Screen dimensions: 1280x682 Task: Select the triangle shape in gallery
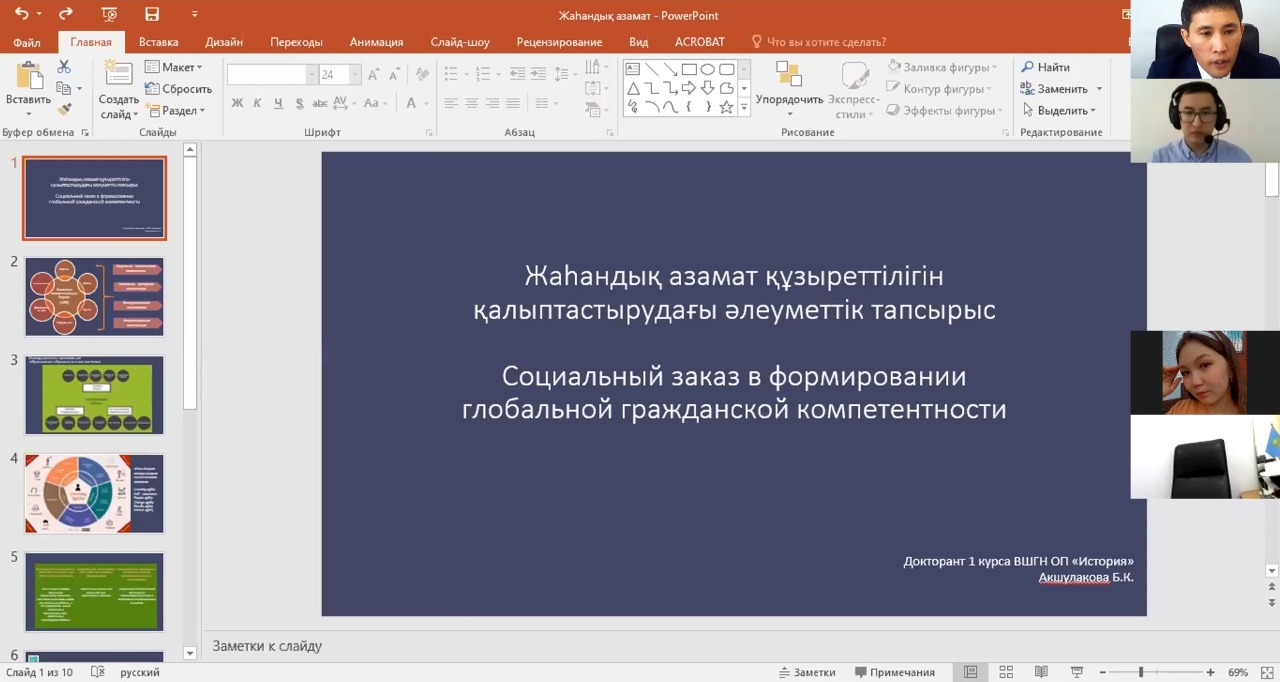(633, 88)
